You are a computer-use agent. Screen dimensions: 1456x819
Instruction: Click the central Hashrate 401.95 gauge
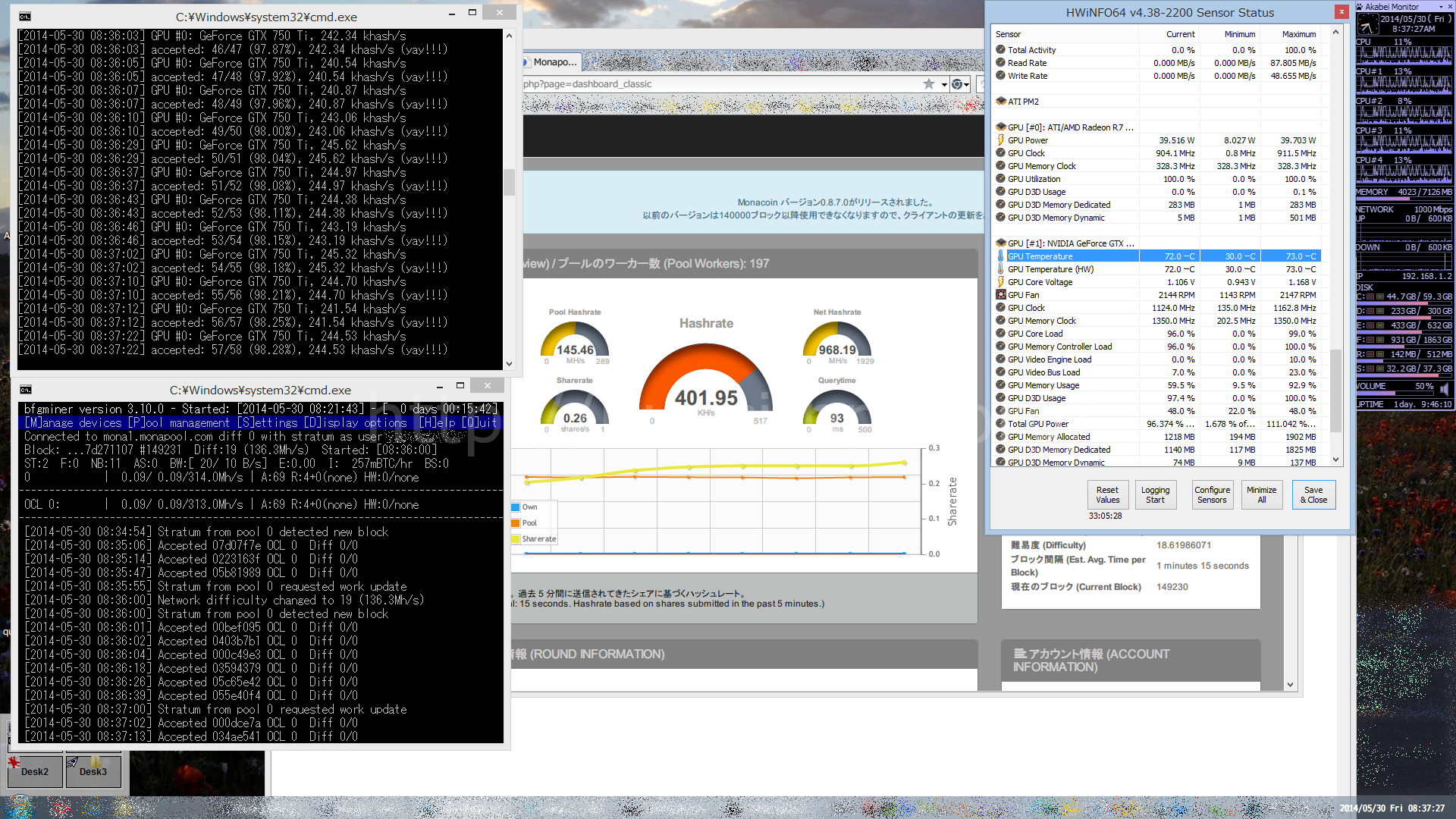[706, 379]
